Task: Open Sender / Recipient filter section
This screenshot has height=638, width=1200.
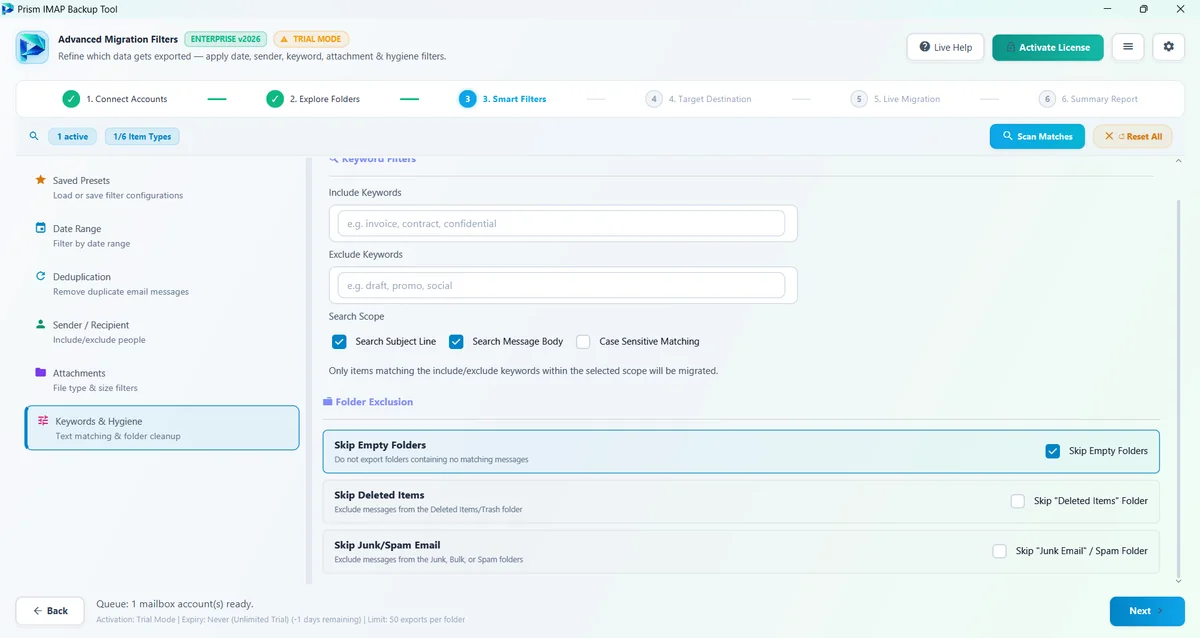Action: click(162, 331)
